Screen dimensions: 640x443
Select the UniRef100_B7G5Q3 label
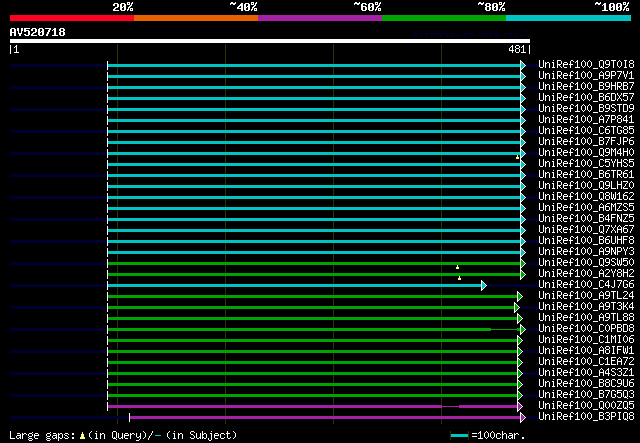586,395
